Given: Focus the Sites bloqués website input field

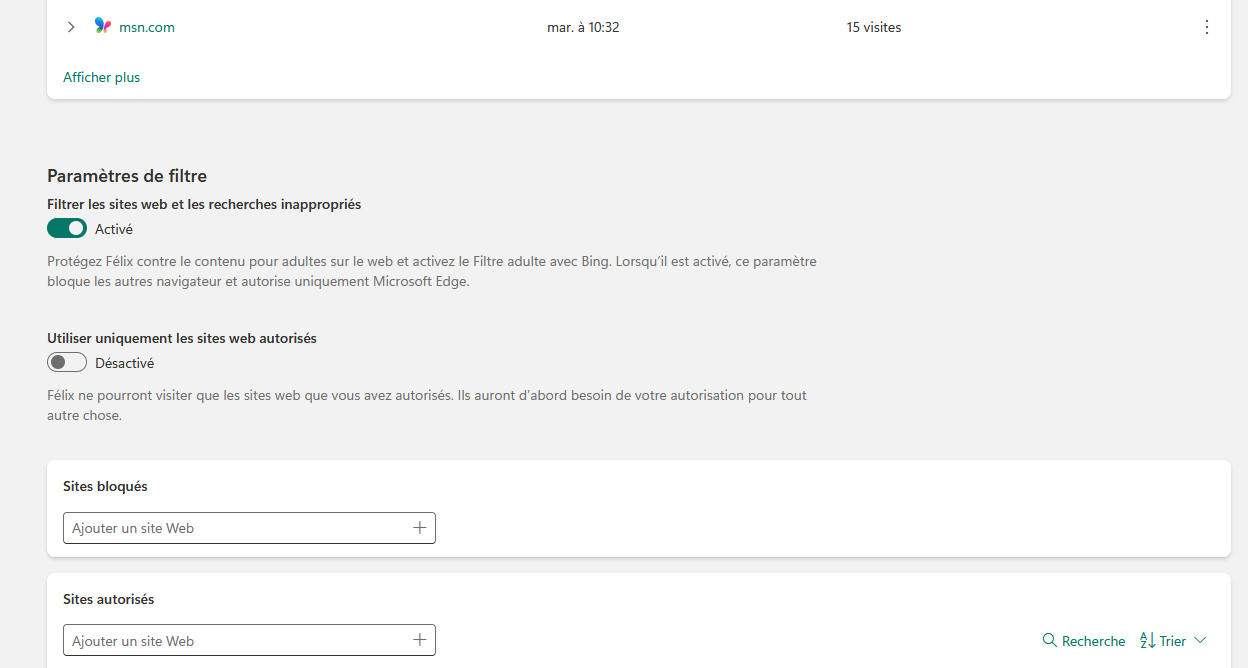Looking at the screenshot, I should tap(249, 528).
